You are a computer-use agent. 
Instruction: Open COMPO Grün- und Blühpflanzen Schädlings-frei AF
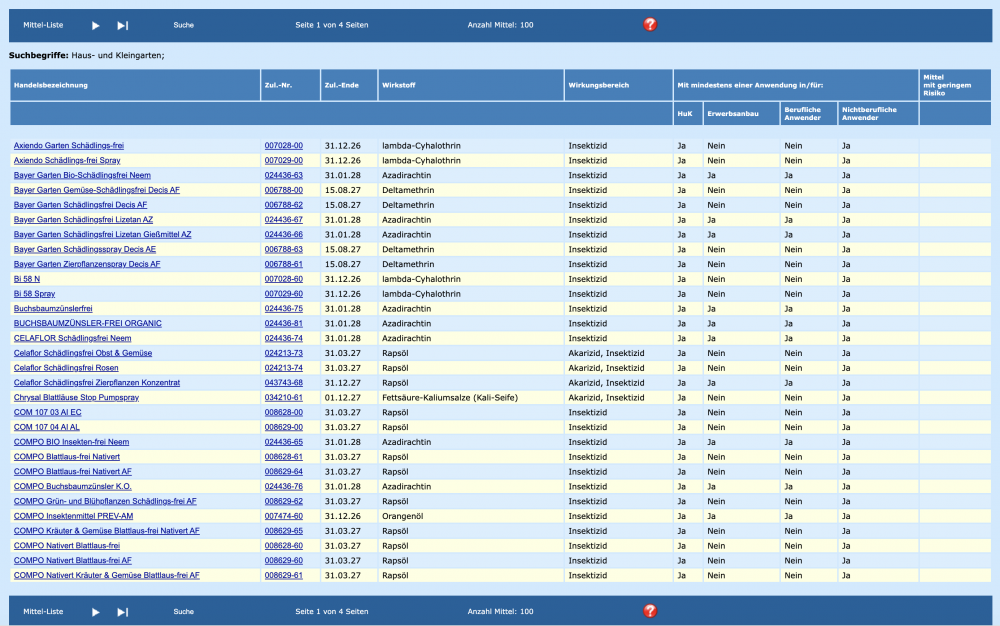[x=105, y=502]
